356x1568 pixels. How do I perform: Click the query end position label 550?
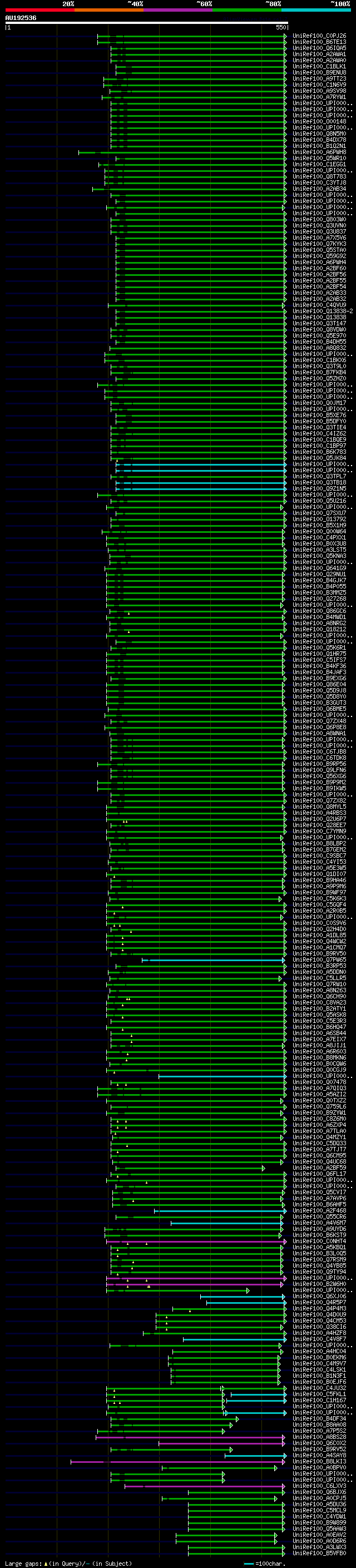(280, 27)
